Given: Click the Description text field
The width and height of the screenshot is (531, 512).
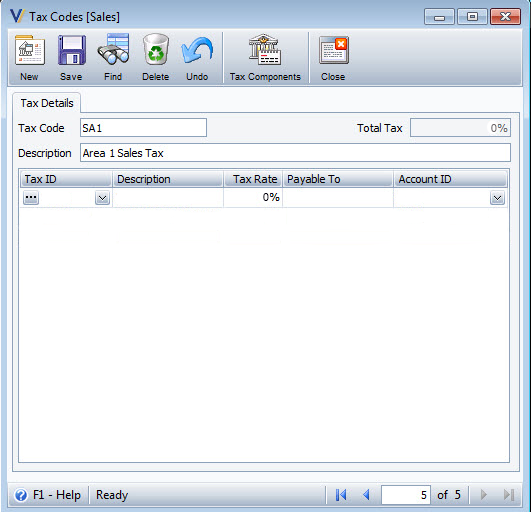Looking at the screenshot, I should [295, 153].
